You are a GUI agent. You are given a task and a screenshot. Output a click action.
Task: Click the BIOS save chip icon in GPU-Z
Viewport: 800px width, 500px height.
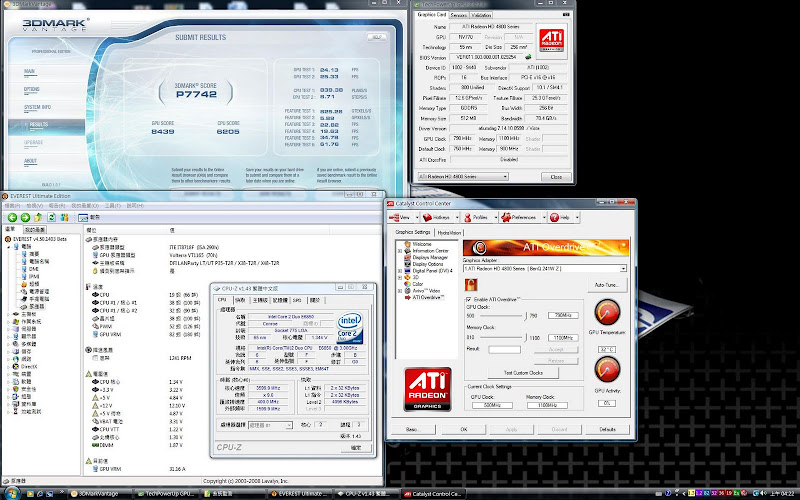pyautogui.click(x=529, y=57)
